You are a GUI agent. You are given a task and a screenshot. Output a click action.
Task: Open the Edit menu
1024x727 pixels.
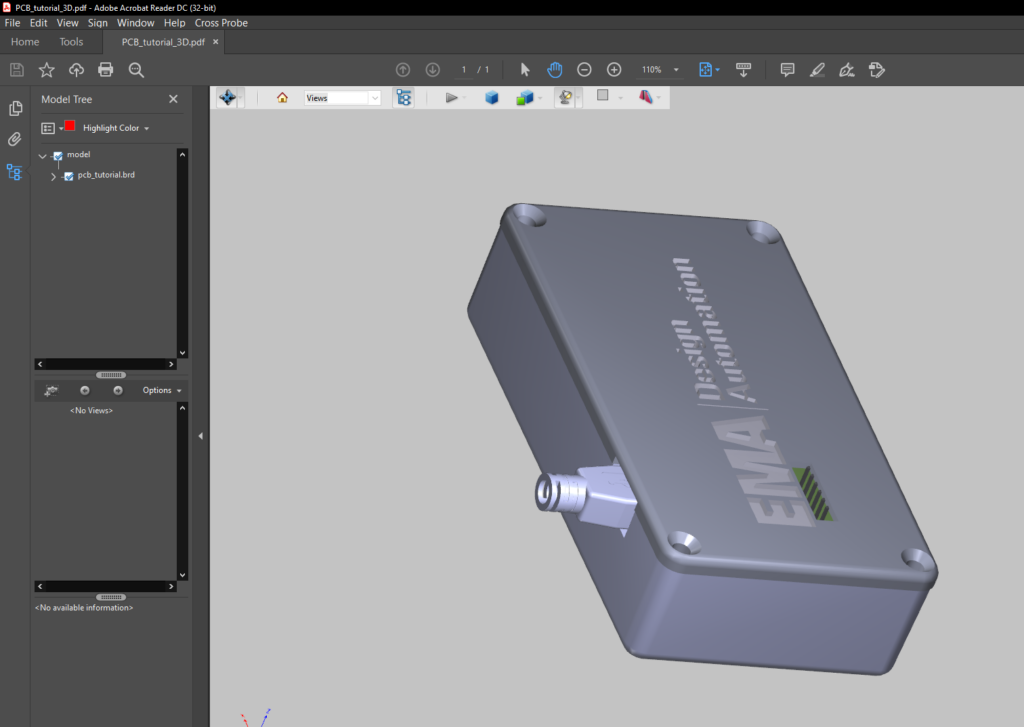tap(39, 23)
